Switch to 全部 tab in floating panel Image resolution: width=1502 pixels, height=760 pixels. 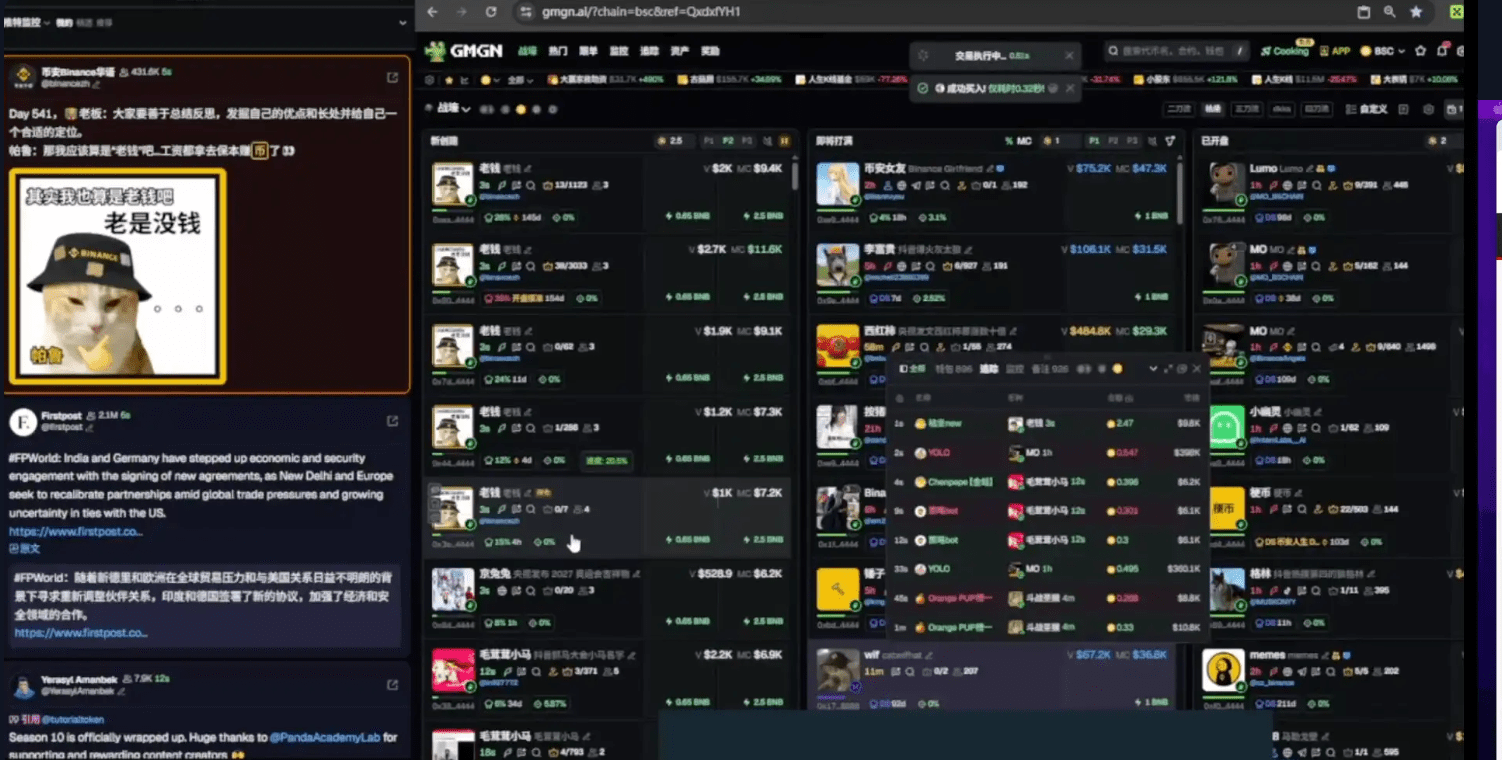[913, 369]
